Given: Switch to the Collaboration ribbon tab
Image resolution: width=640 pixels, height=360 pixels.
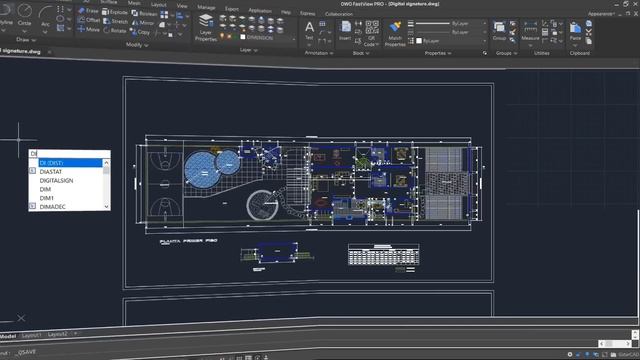Looking at the screenshot, I should click(x=339, y=14).
